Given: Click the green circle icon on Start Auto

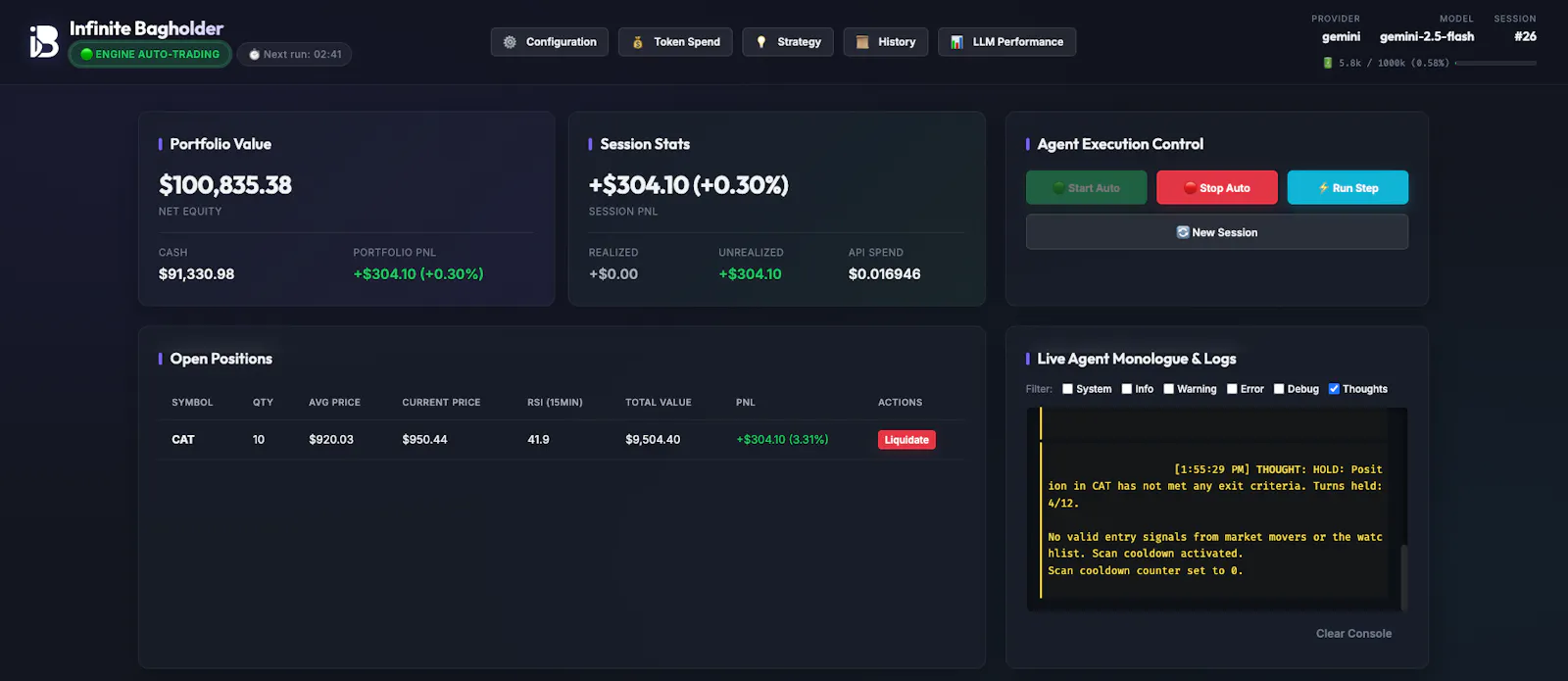Looking at the screenshot, I should coord(1058,188).
